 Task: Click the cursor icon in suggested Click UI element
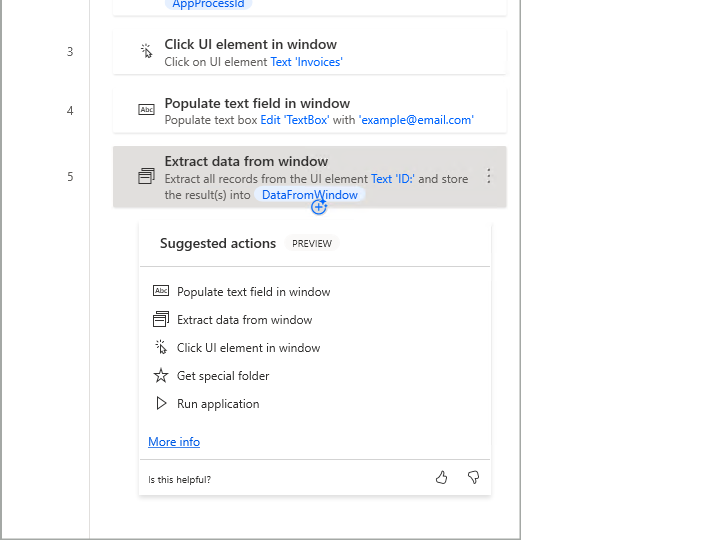click(x=161, y=348)
